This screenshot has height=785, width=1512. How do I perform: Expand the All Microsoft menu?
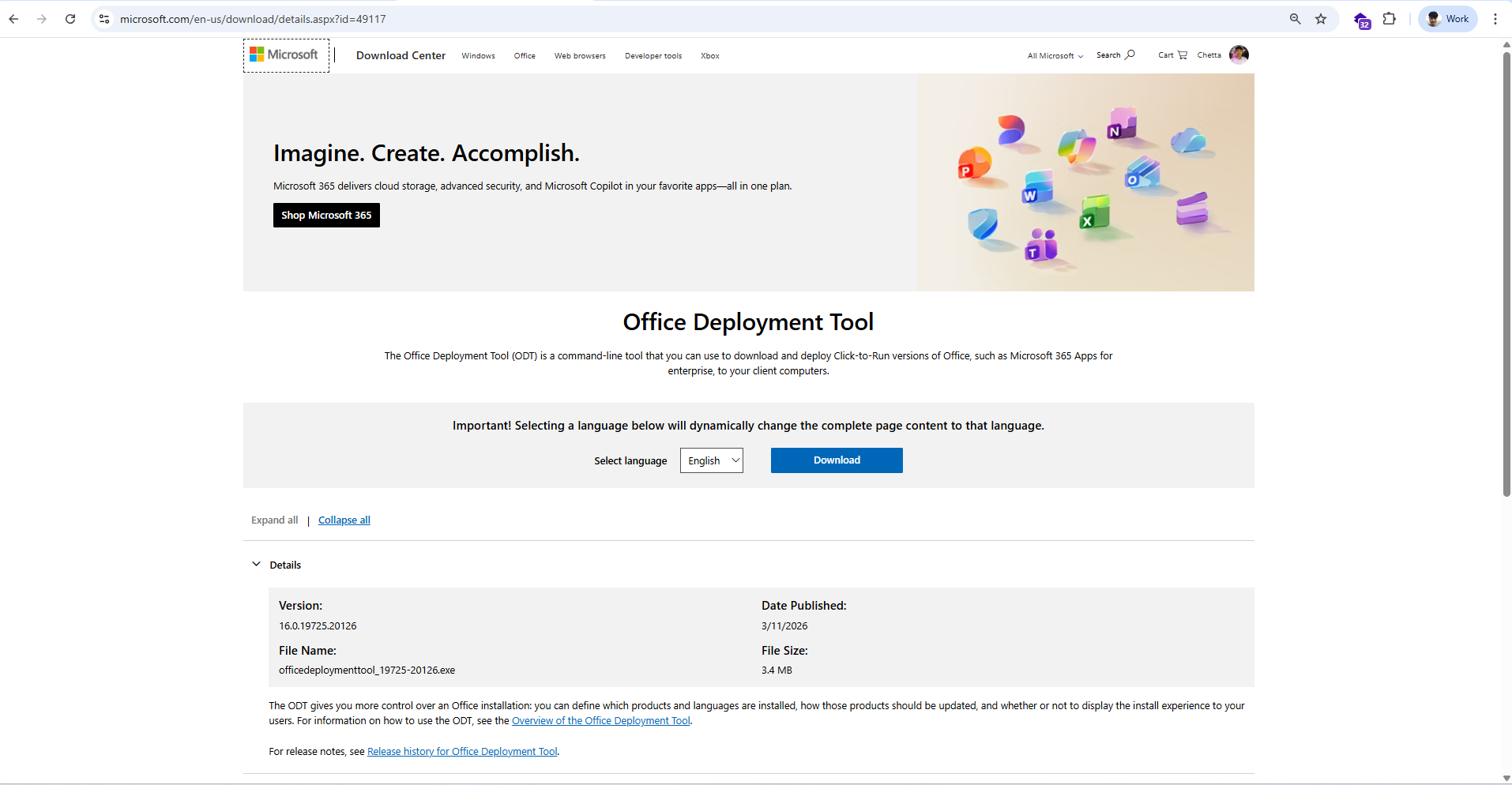tap(1055, 56)
